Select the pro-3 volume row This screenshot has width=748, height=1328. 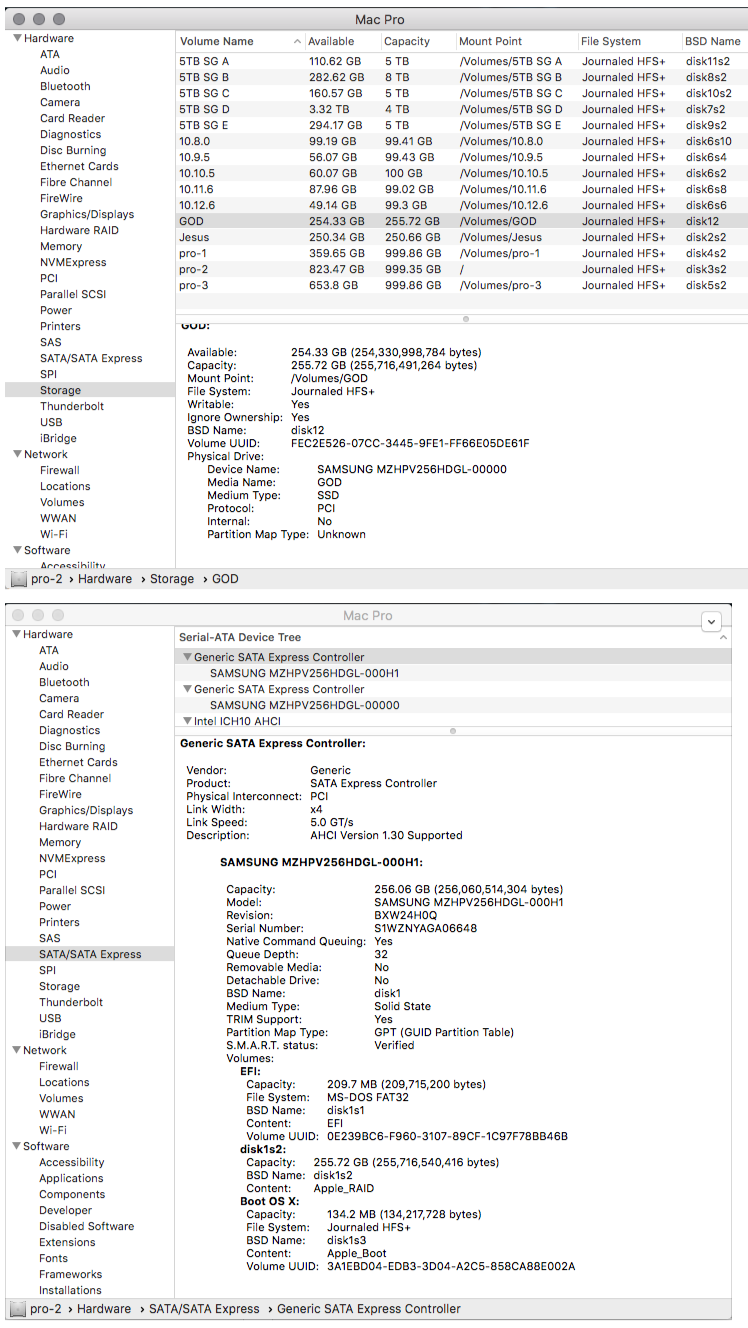[461, 285]
